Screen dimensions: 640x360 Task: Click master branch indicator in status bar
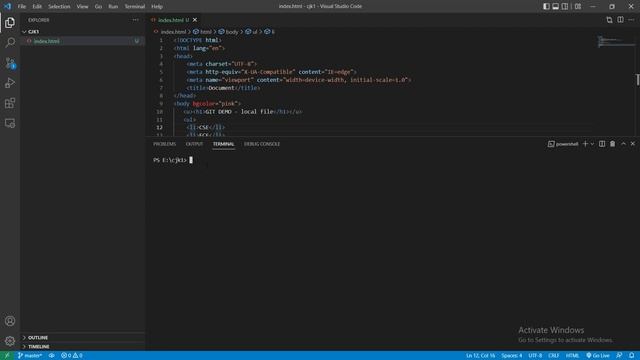[x=29, y=356]
